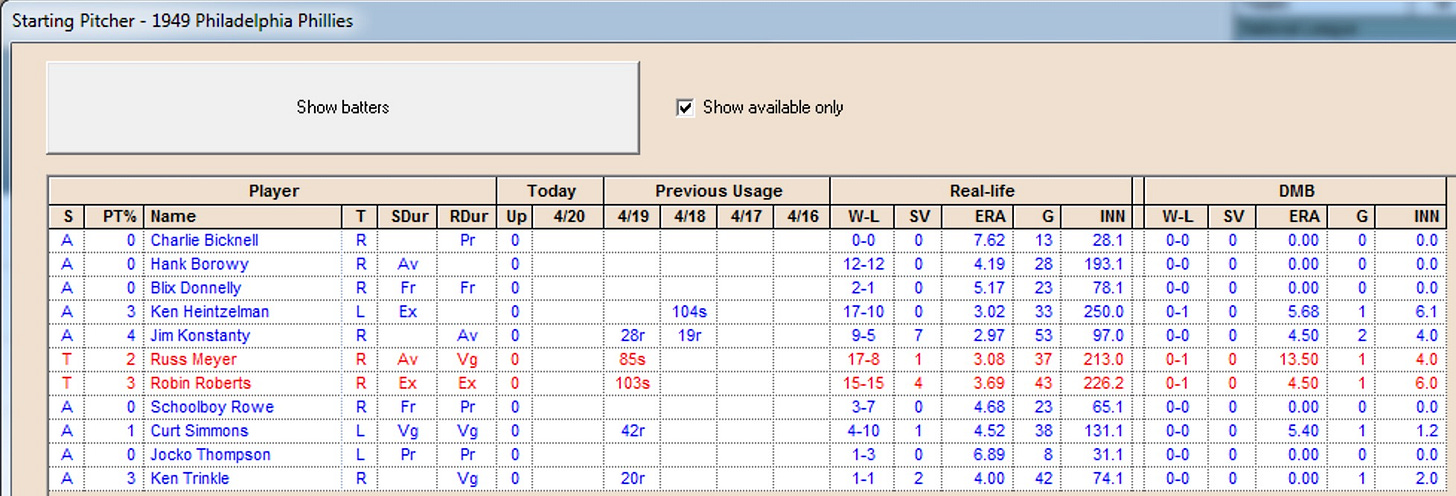Viewport: 1456px width, 496px height.
Task: Click the 4-10 record for Simmons
Action: pyautogui.click(x=862, y=431)
